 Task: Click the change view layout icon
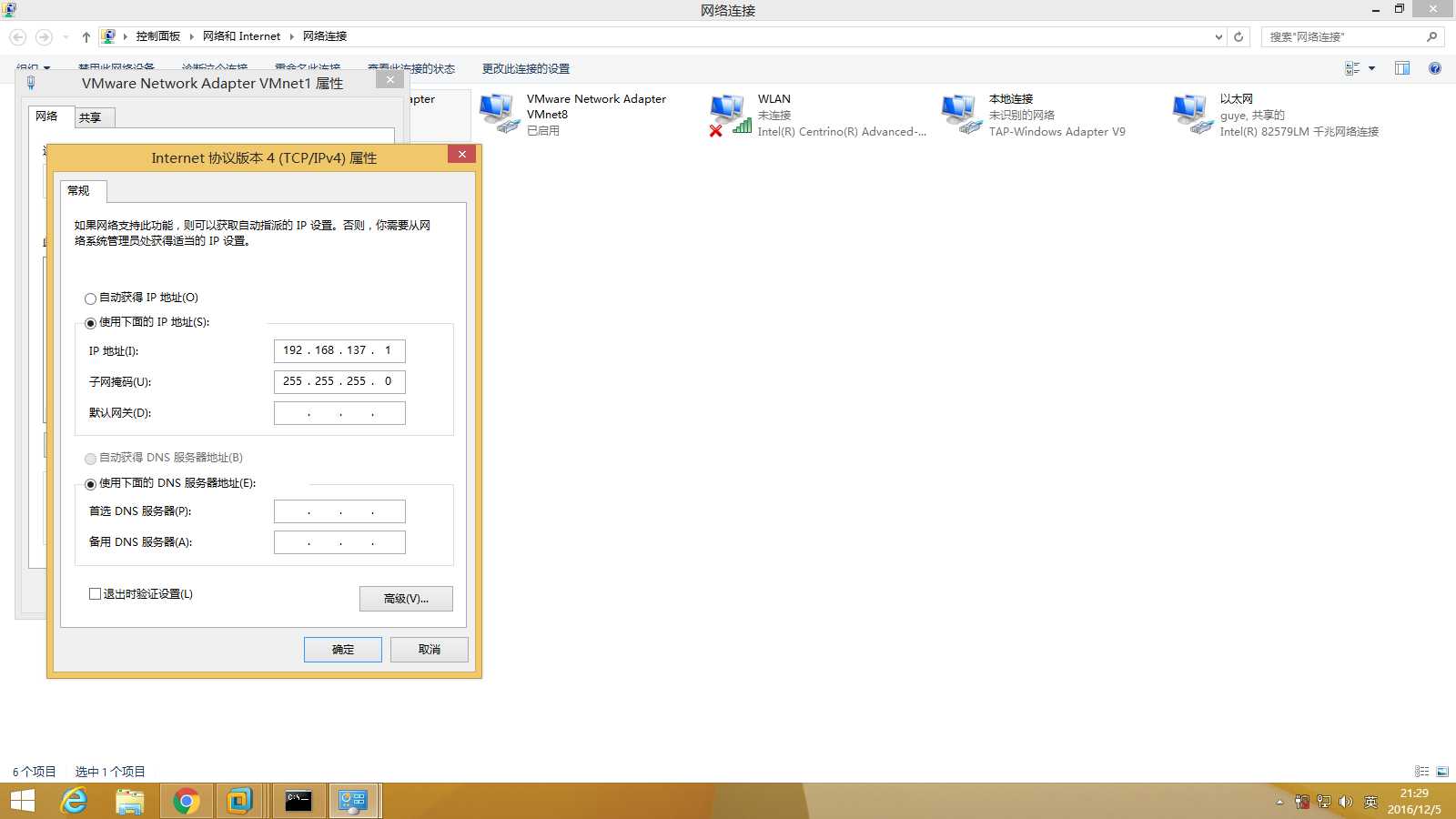coord(1352,68)
